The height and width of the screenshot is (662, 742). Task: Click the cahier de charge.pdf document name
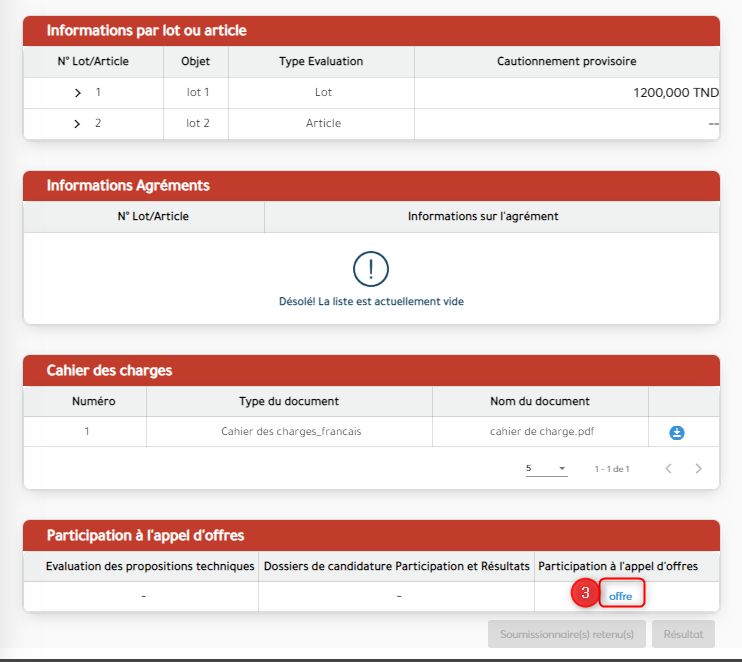click(x=540, y=432)
